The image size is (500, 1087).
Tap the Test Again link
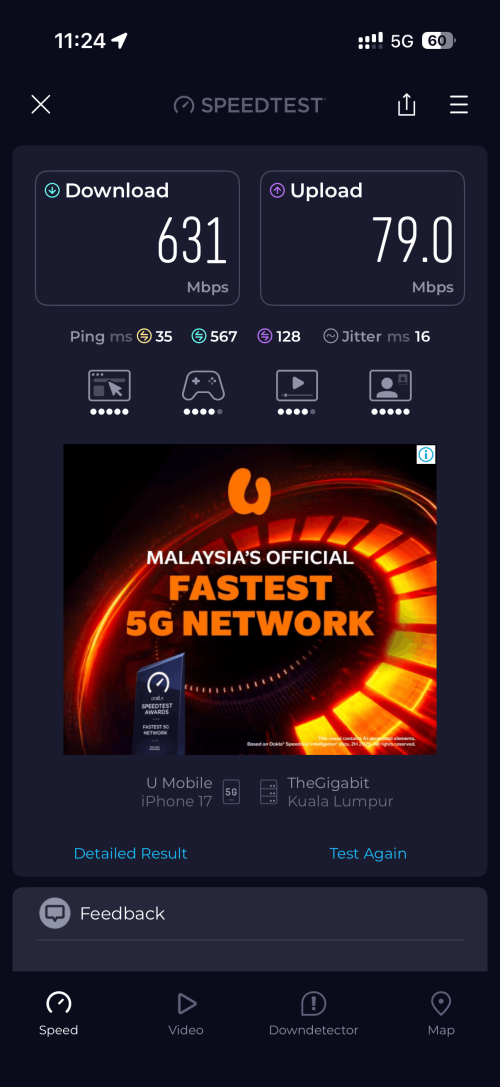(x=368, y=853)
